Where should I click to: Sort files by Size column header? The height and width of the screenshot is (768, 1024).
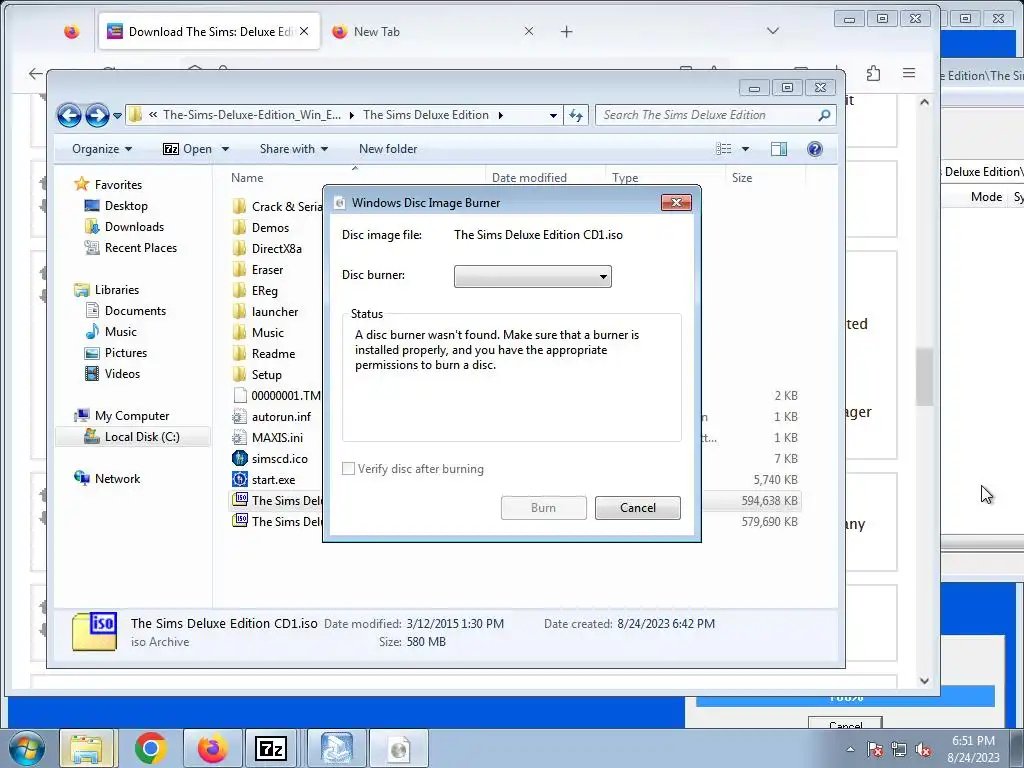(742, 178)
